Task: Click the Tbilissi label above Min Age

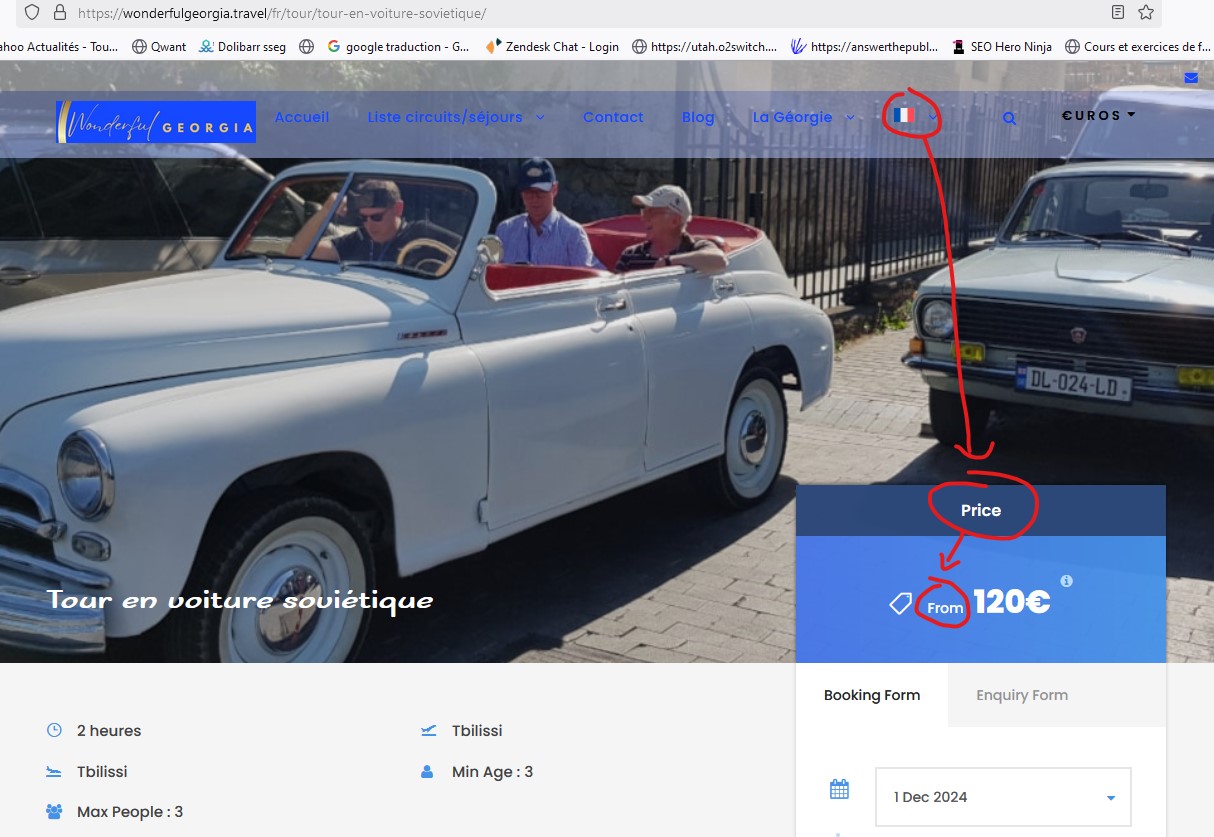Action: [477, 731]
